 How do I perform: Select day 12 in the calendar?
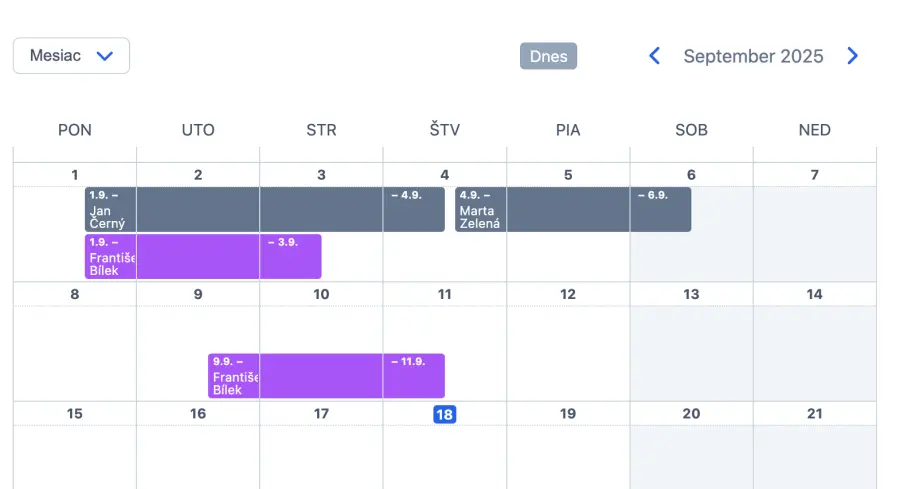568,294
